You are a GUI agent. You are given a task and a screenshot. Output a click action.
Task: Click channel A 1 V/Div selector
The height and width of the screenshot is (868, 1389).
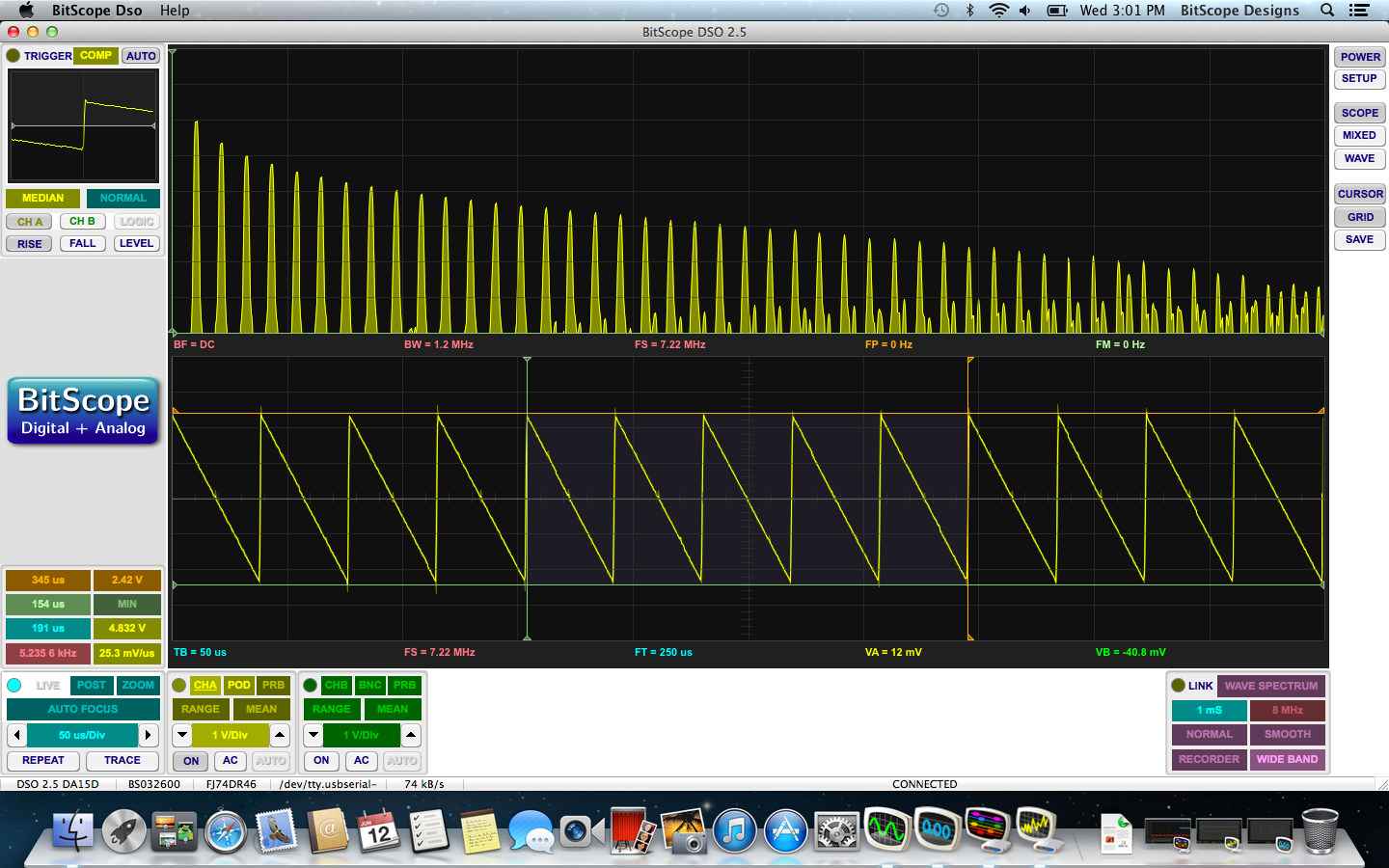[231, 735]
